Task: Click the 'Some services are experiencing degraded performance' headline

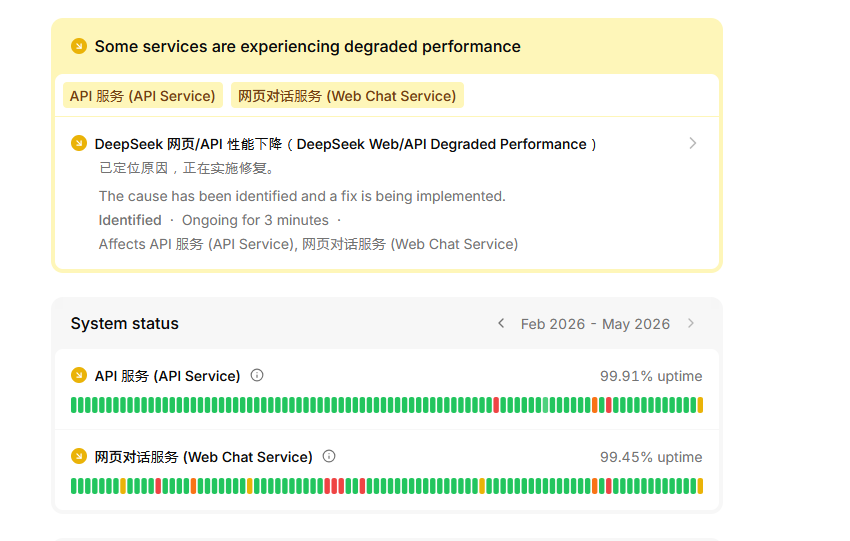Action: (307, 47)
